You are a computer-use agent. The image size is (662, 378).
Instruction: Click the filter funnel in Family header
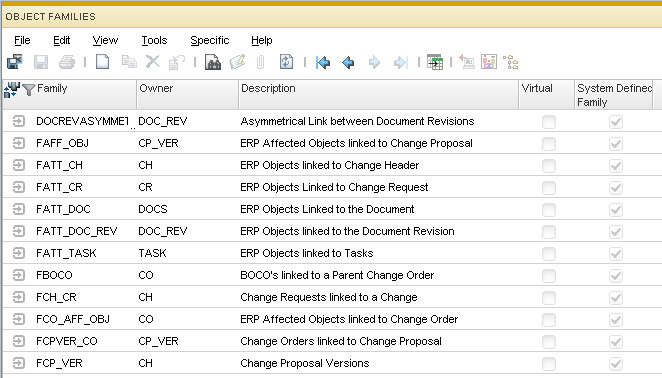pyautogui.click(x=28, y=90)
